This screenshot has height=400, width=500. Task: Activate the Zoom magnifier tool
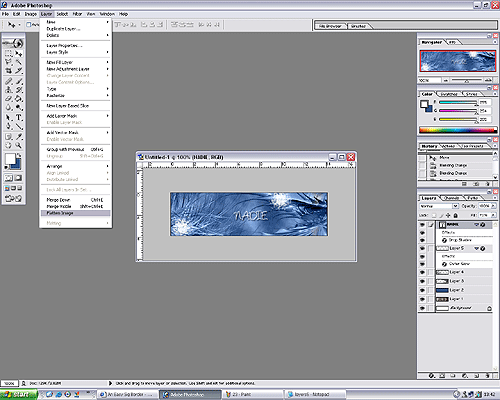click(19, 145)
